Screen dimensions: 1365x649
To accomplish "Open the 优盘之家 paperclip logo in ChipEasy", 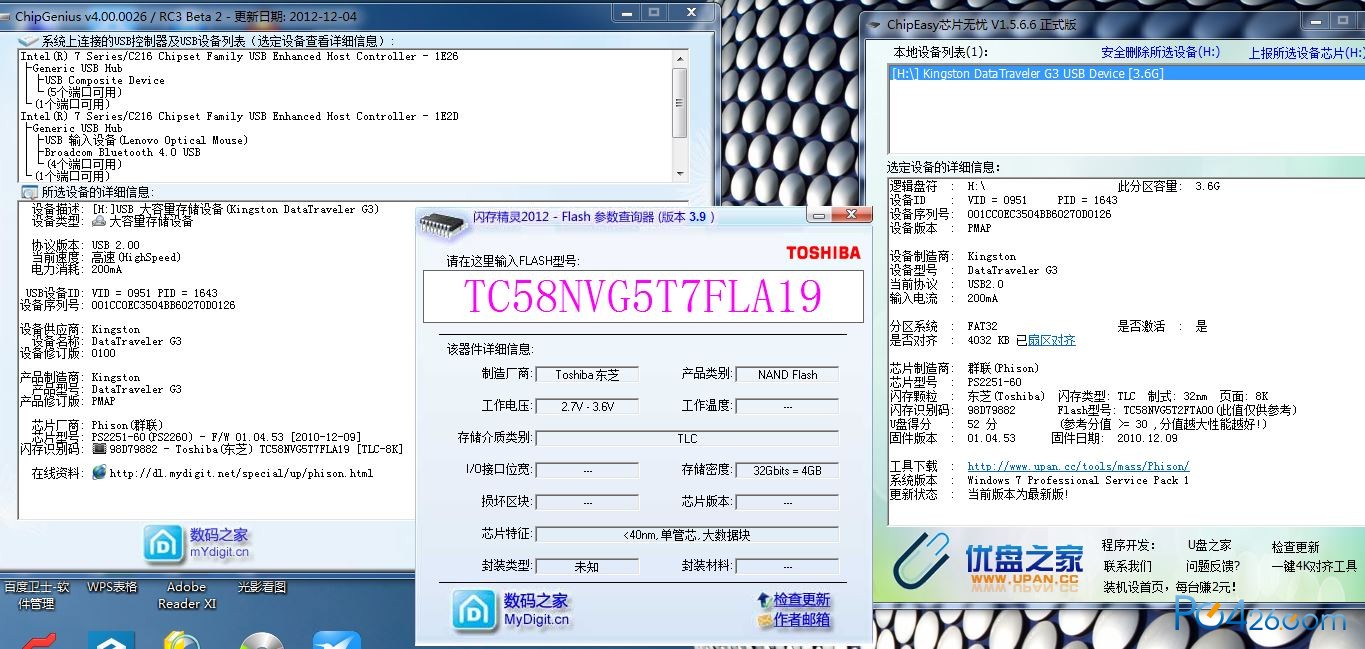I will coord(987,562).
